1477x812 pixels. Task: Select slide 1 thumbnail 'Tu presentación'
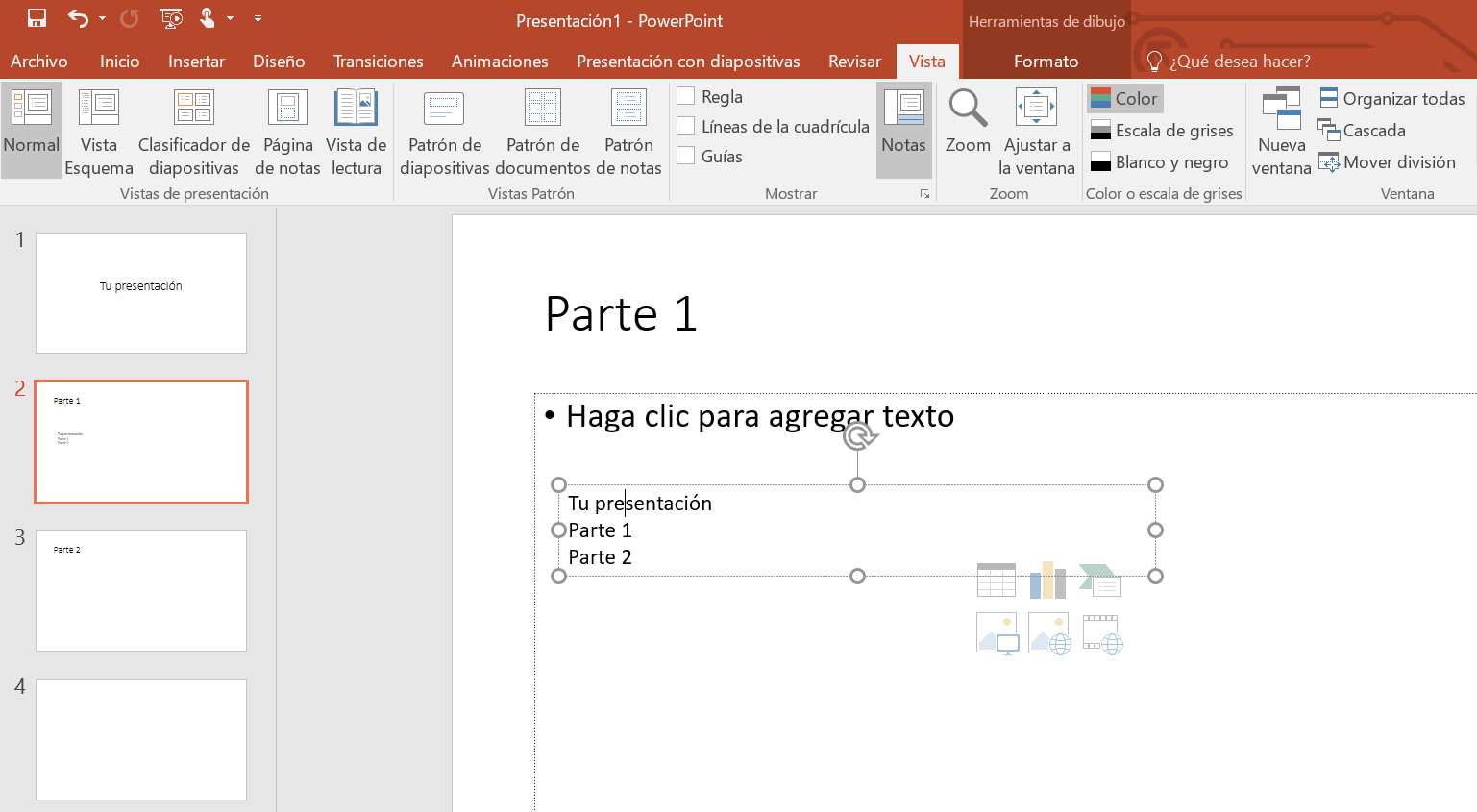pos(141,293)
